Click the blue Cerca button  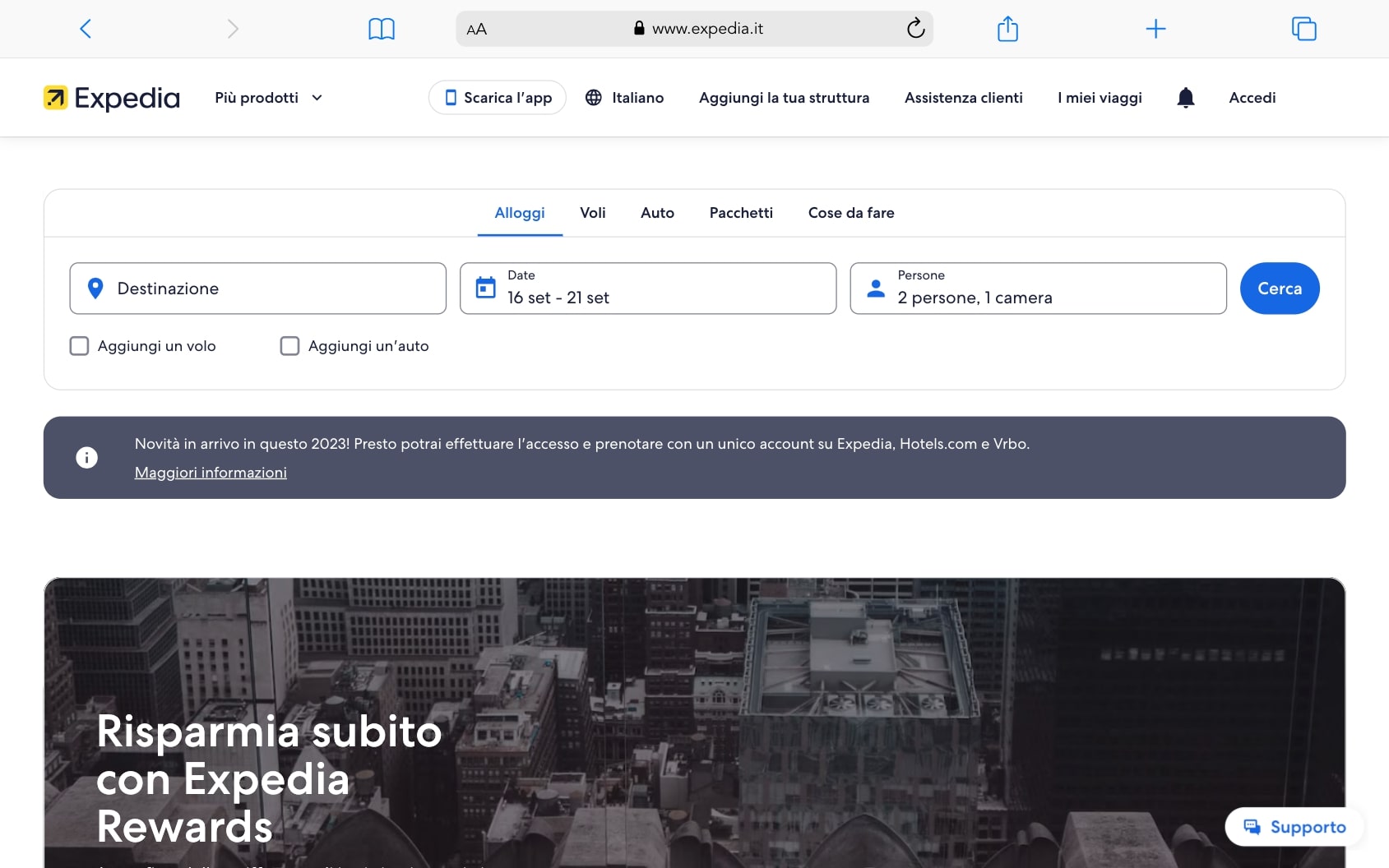(x=1280, y=289)
